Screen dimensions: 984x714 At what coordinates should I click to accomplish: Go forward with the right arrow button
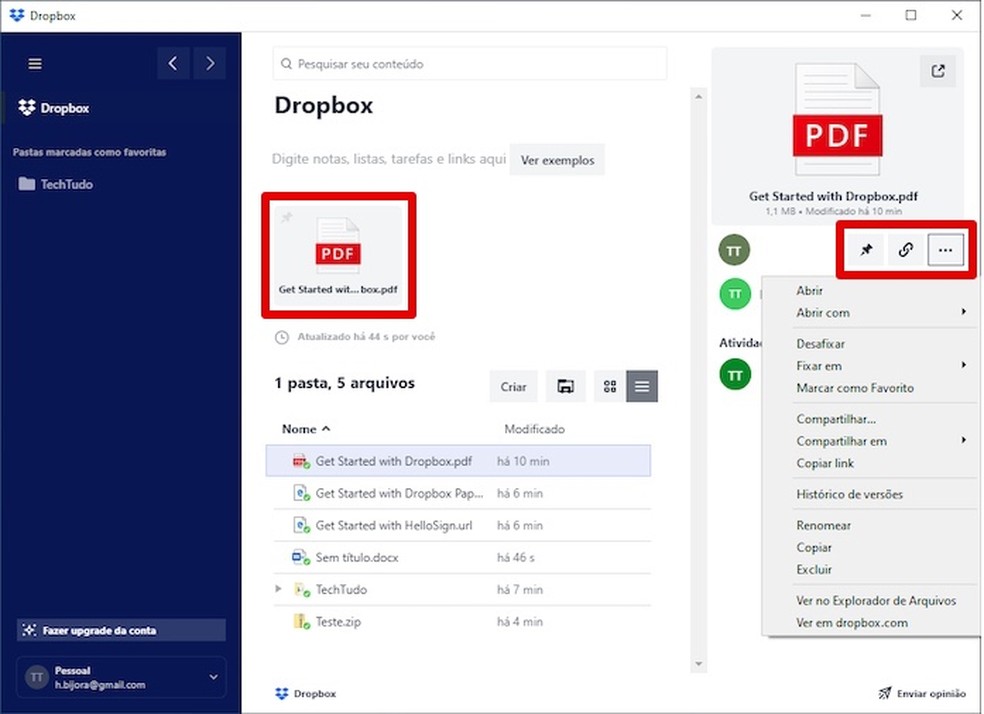pyautogui.click(x=209, y=64)
